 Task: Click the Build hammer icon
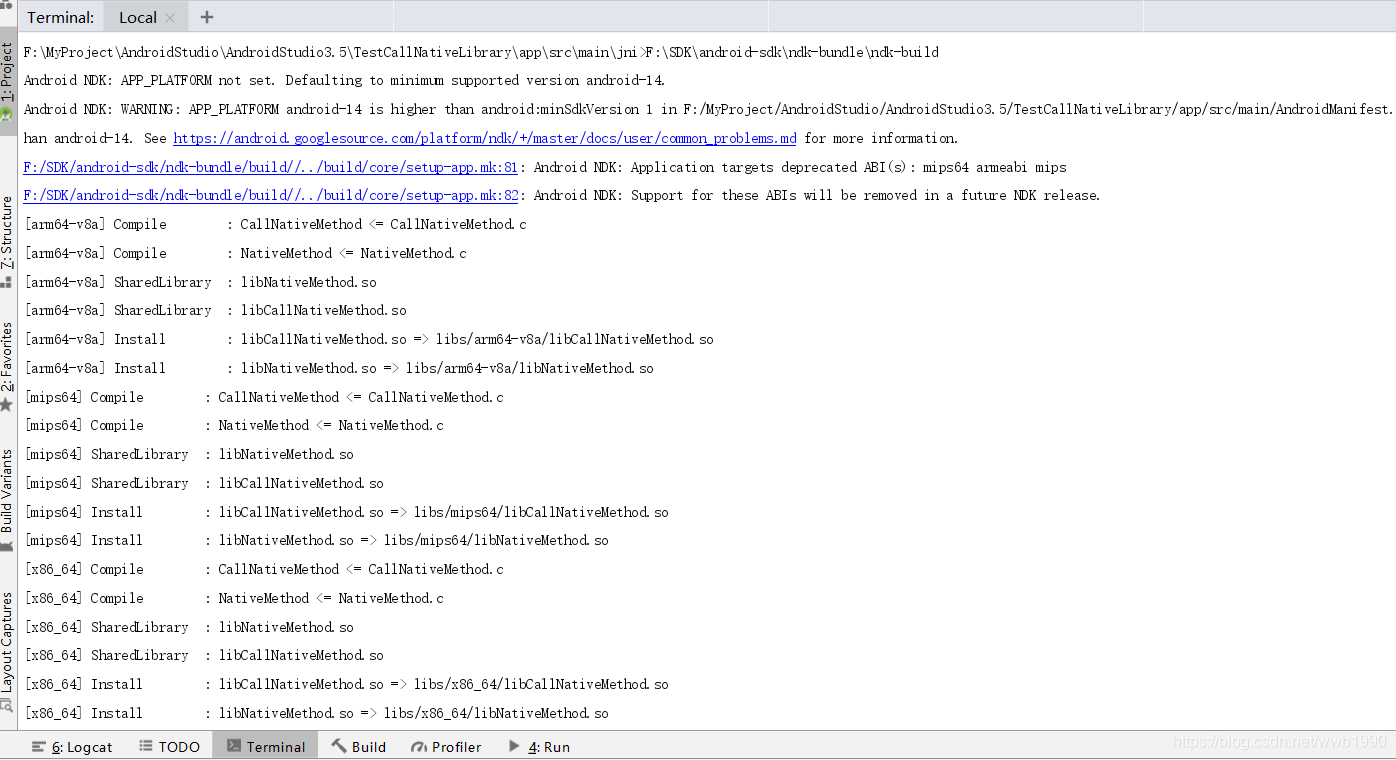339,746
